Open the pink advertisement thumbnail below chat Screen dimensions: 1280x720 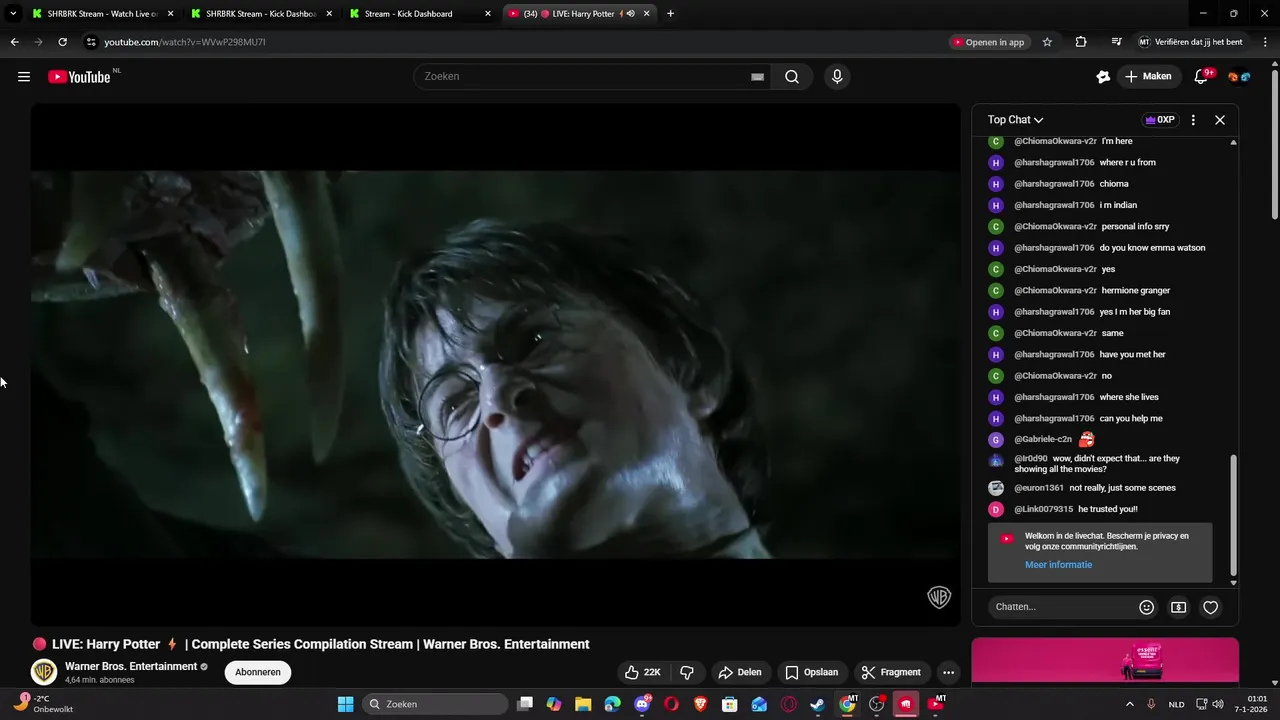(x=1105, y=661)
